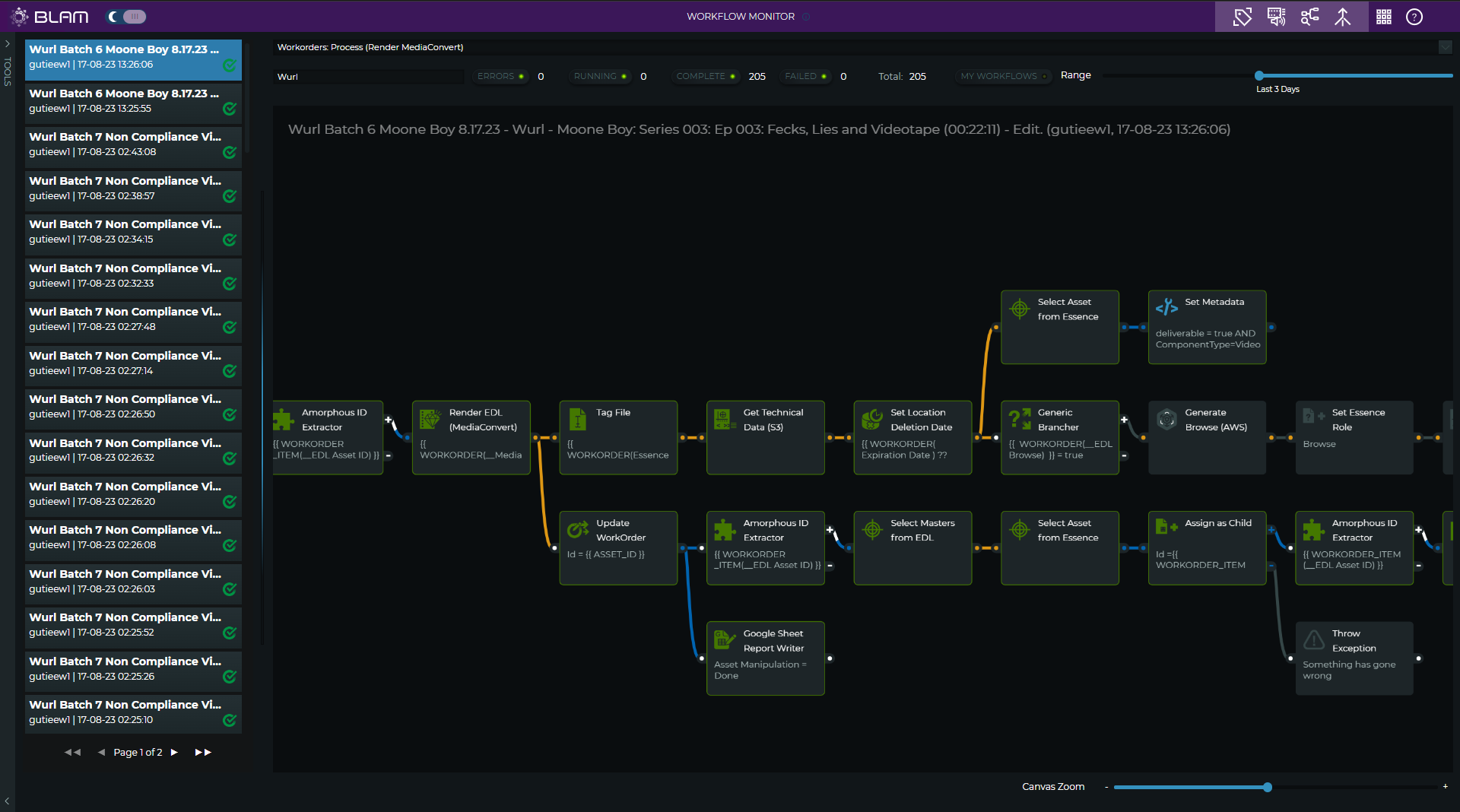The height and width of the screenshot is (812, 1460).
Task: Open the Workorders process dropdown arrow
Action: (x=1445, y=47)
